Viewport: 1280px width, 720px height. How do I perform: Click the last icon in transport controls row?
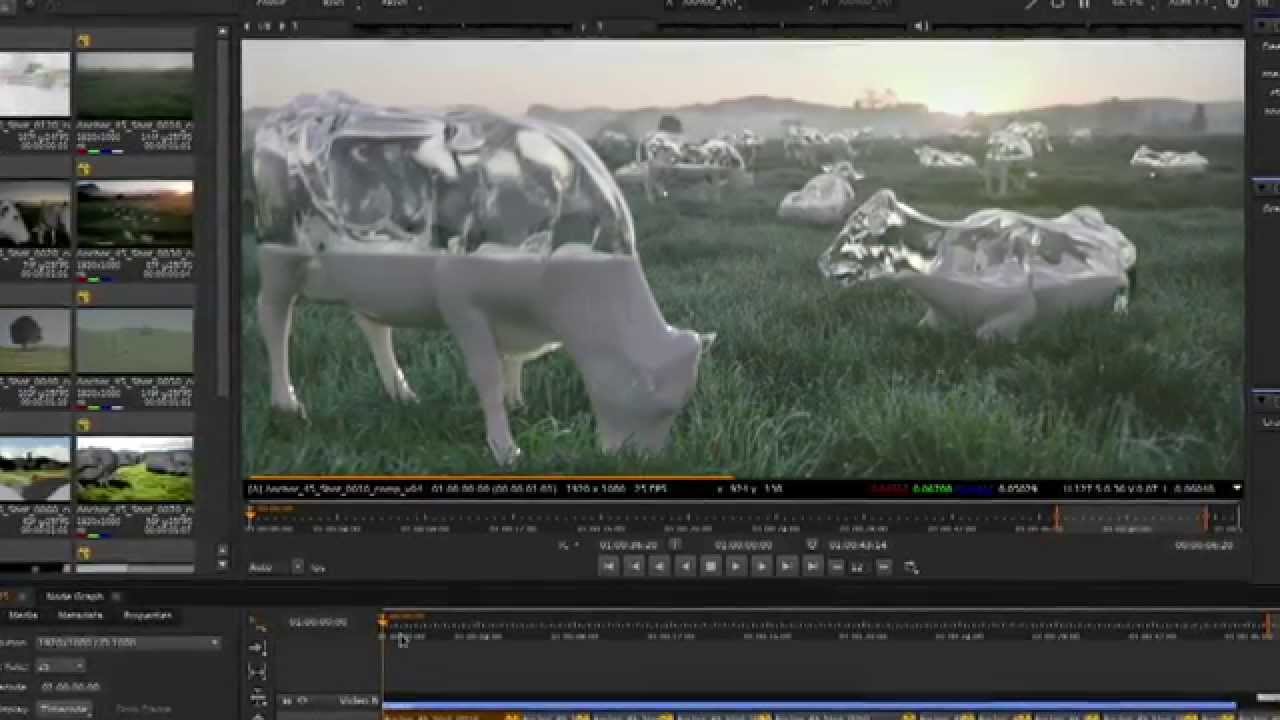click(911, 567)
